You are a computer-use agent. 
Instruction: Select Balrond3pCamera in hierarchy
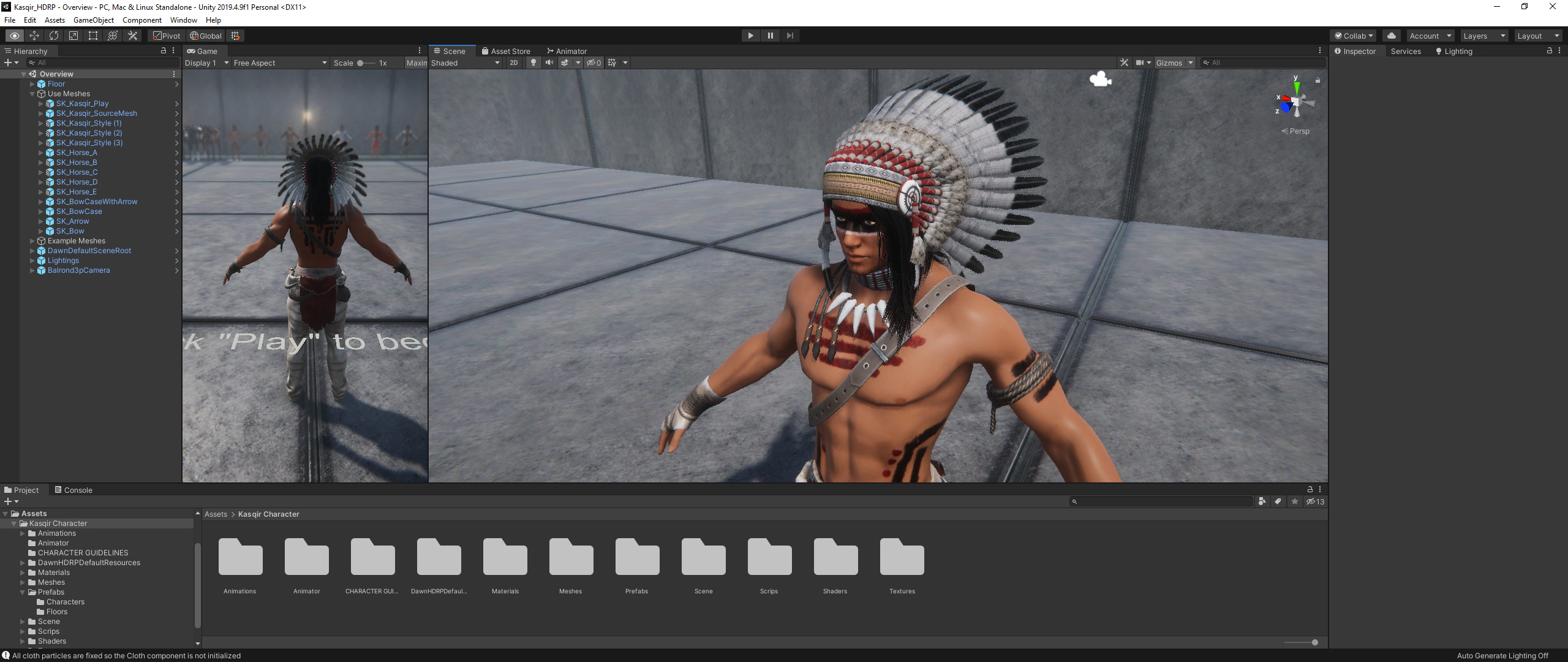pyautogui.click(x=78, y=270)
